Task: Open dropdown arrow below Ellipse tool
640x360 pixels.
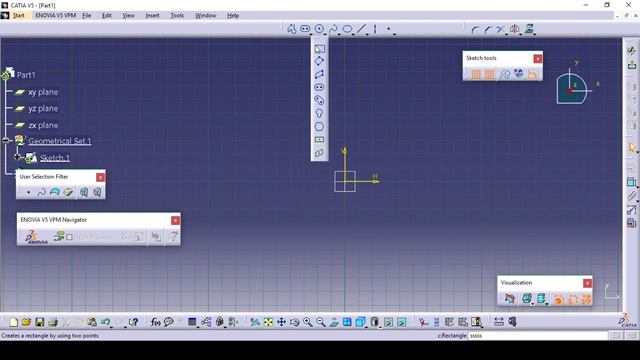Action: pos(353,34)
